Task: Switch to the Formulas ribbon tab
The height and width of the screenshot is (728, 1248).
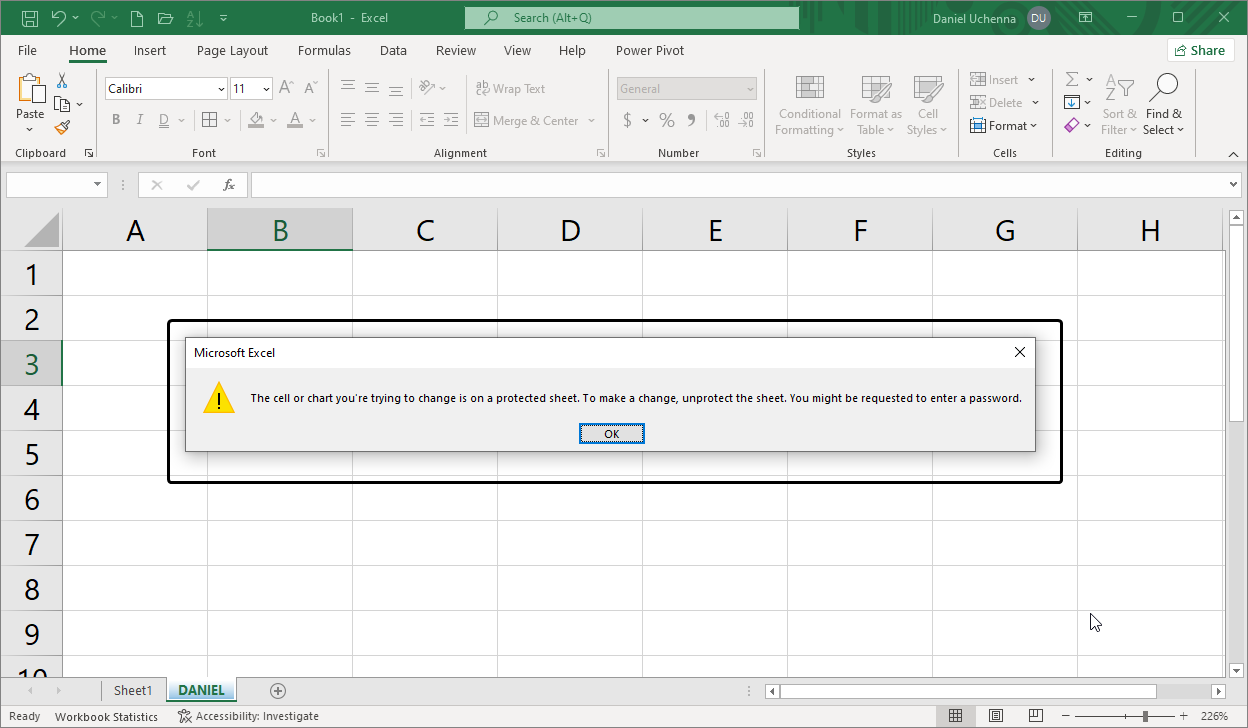Action: 324,50
